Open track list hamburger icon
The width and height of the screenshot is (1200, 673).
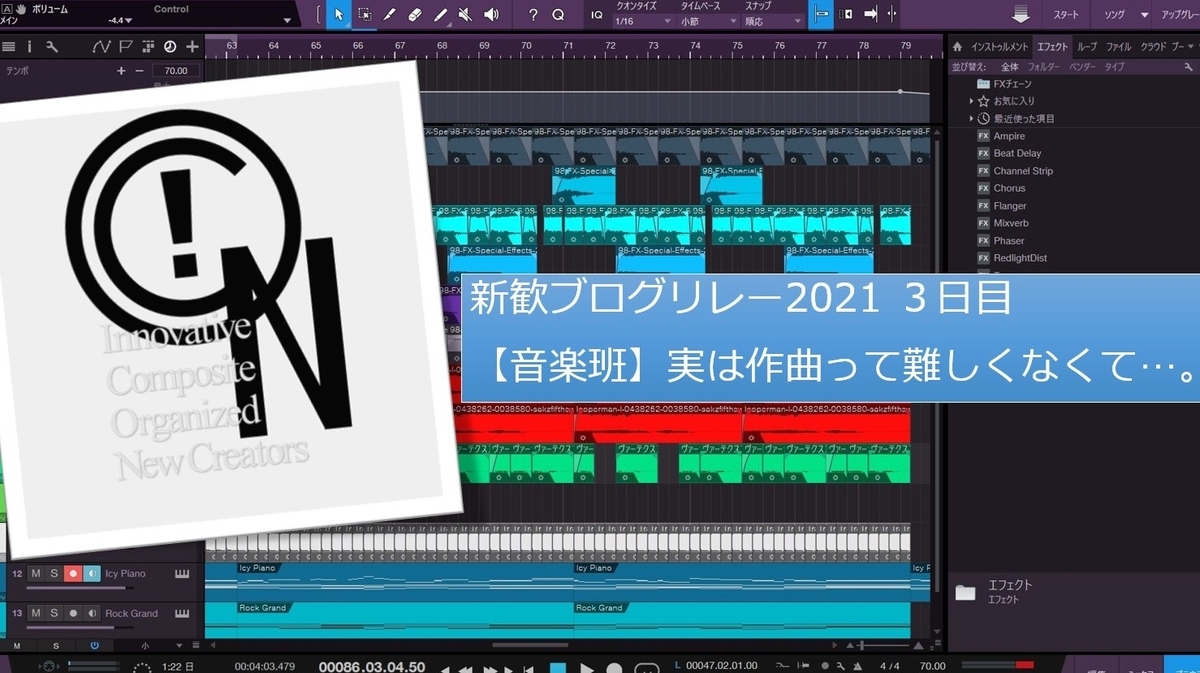coord(9,47)
